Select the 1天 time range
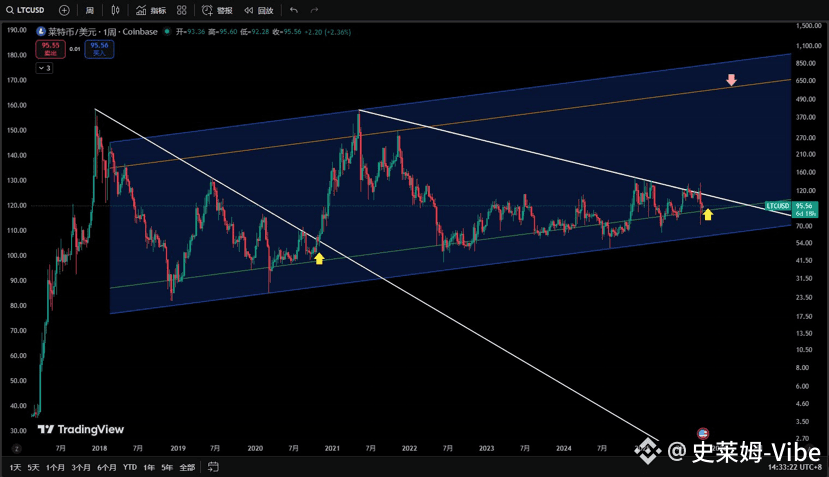The height and width of the screenshot is (477, 829). (x=15, y=467)
